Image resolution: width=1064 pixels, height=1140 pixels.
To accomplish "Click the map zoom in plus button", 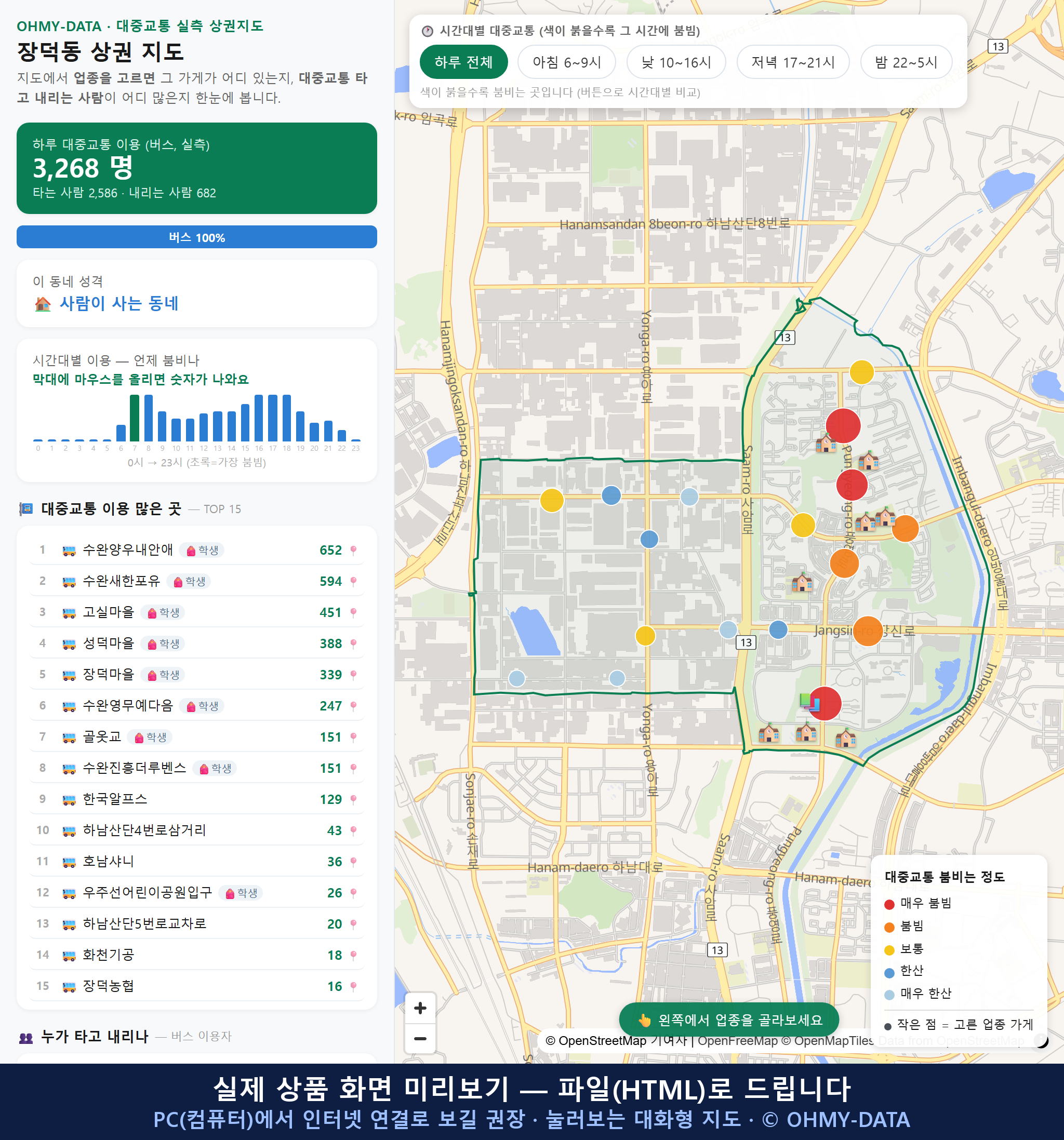I will pos(420,1008).
